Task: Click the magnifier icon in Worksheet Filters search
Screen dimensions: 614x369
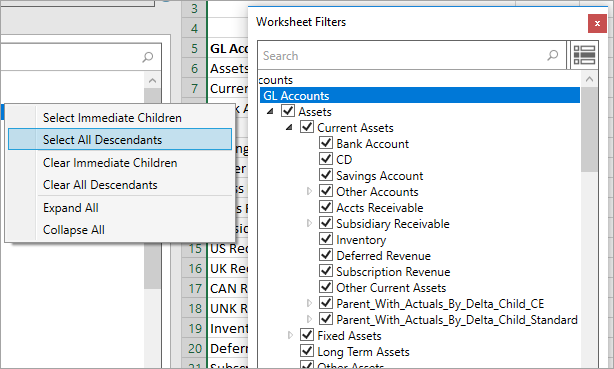Action: click(553, 55)
